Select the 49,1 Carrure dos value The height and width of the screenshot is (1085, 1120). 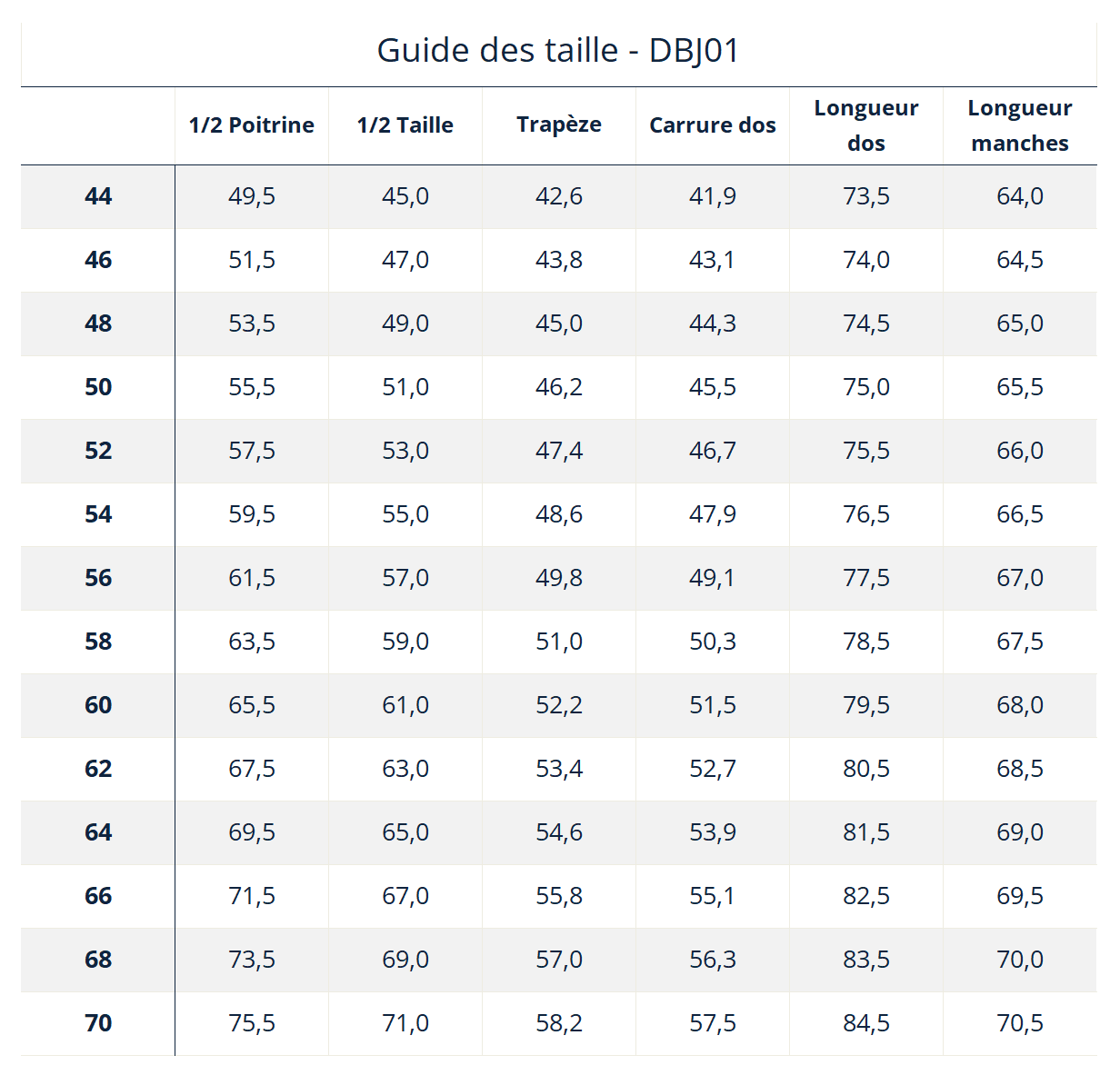tap(713, 578)
